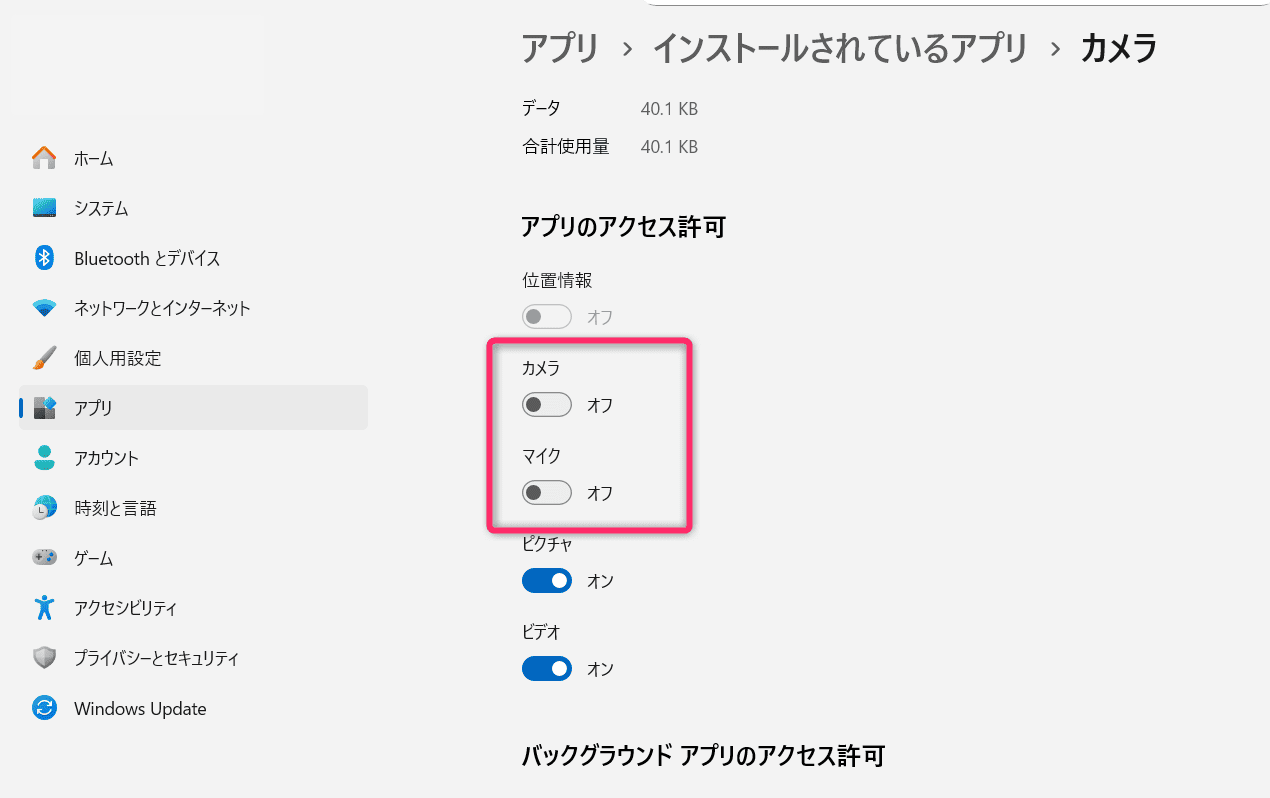Open インストールされているアプリ breadcrumb link

pyautogui.click(x=840, y=48)
